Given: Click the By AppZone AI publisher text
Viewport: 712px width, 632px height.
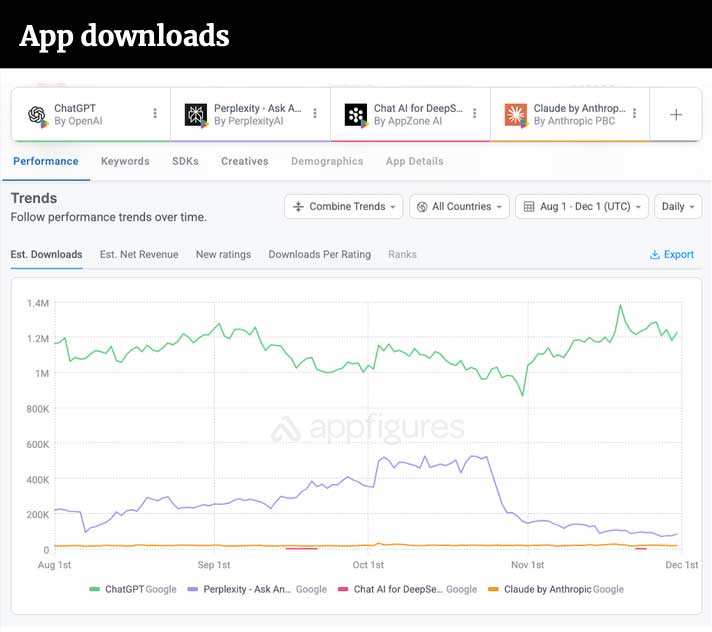Looking at the screenshot, I should 408,121.
